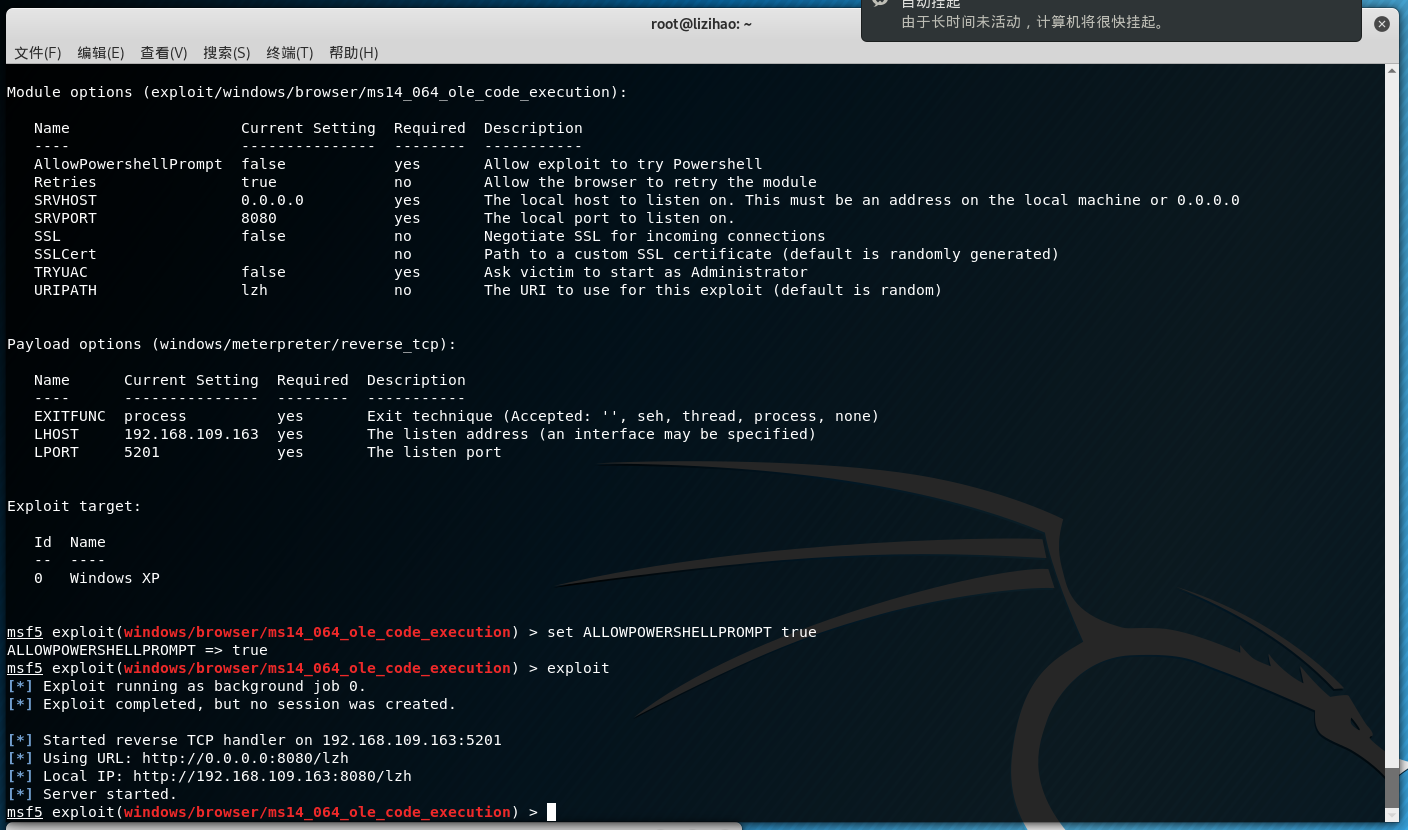Click the AllowPowershellPrompt option name
1408x830 pixels.
tap(128, 164)
